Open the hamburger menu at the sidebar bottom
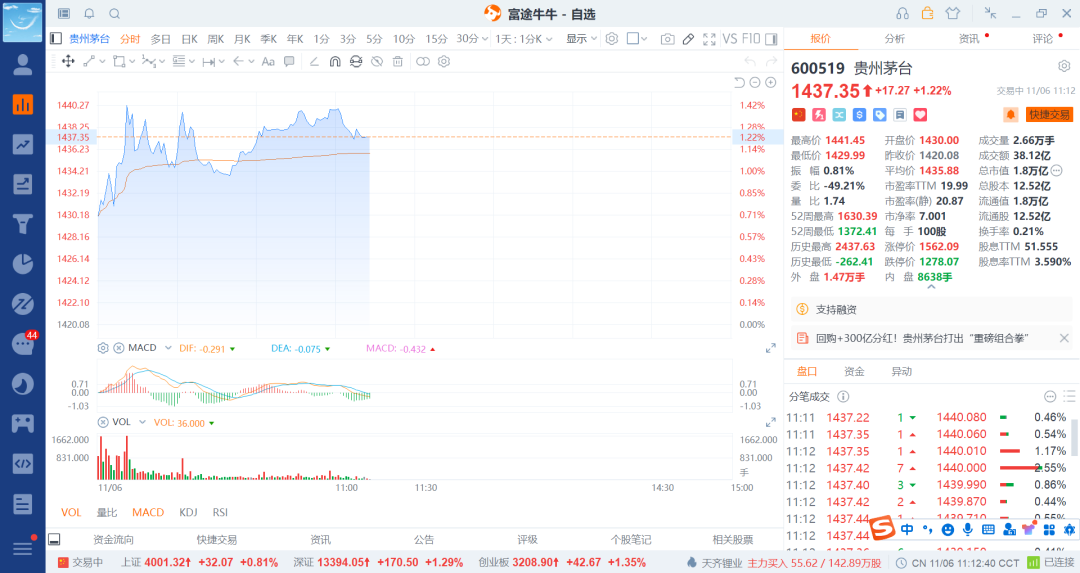Viewport: 1080px width, 573px height. (x=23, y=548)
